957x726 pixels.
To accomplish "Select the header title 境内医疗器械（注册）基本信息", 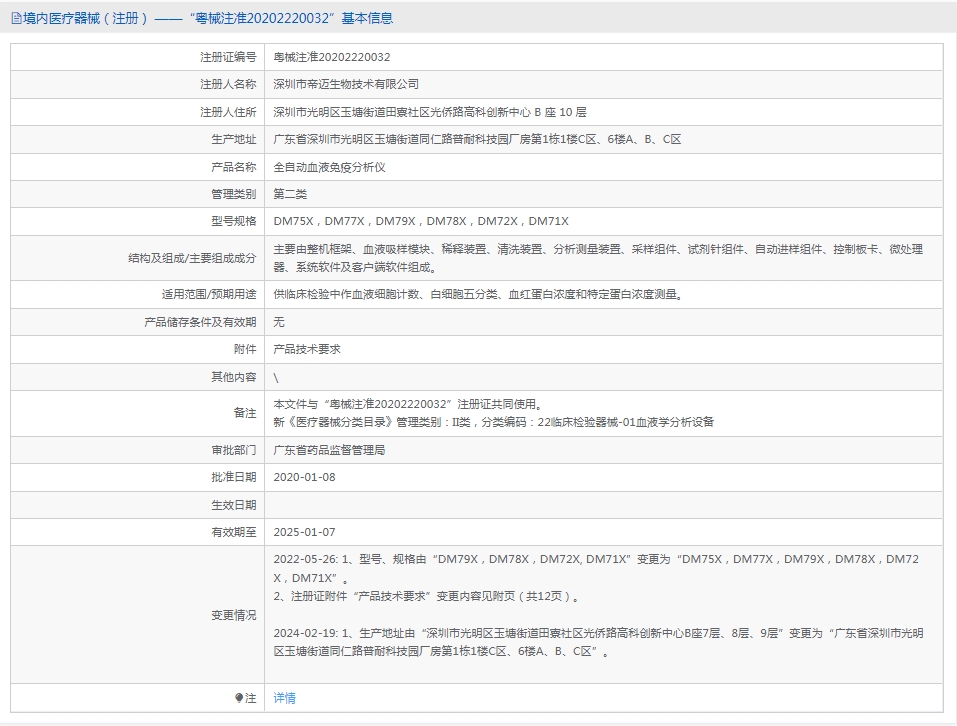I will (208, 18).
